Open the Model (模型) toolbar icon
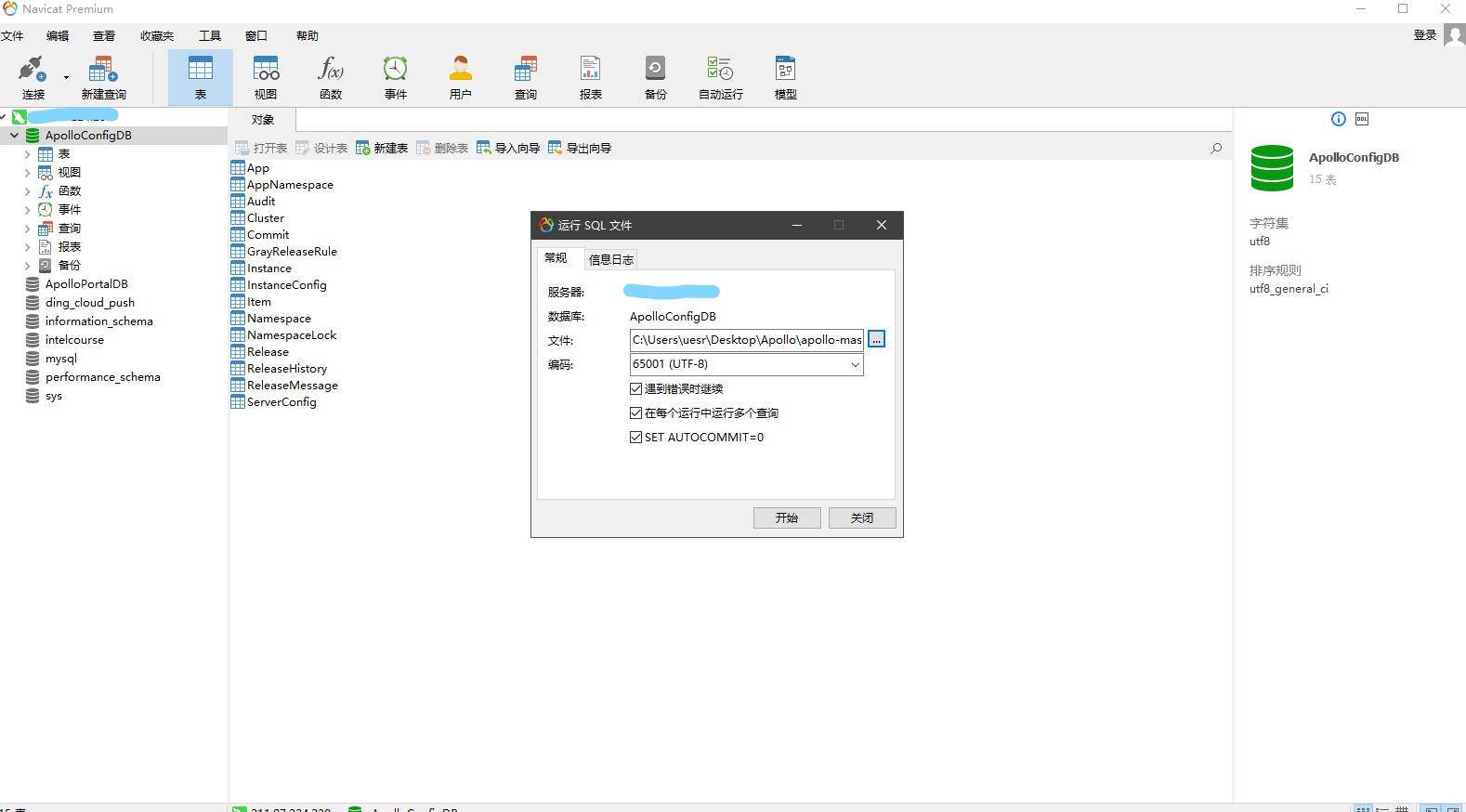Screen dimensions: 1466x812 click(786, 78)
